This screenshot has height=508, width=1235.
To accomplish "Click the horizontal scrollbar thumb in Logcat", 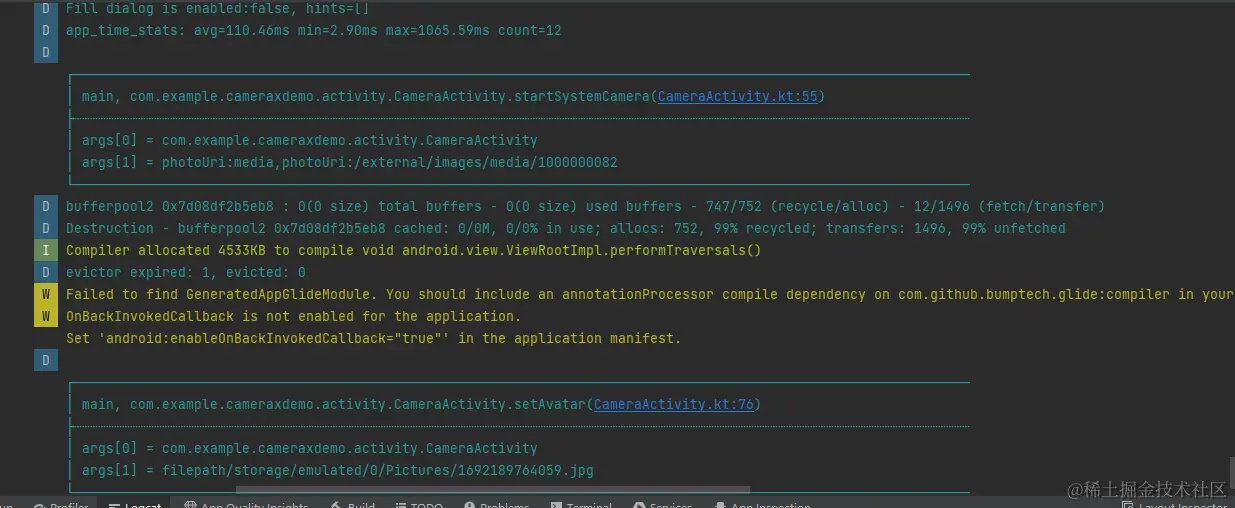I will point(493,490).
